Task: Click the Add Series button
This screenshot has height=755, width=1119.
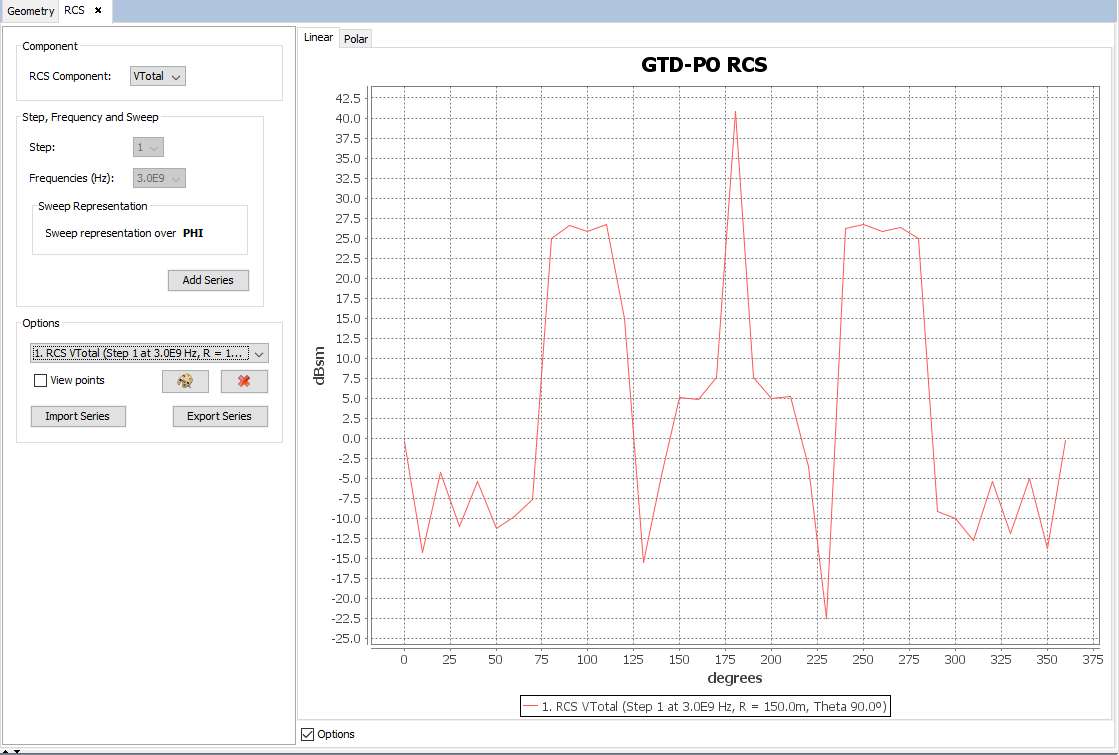Action: tap(208, 280)
